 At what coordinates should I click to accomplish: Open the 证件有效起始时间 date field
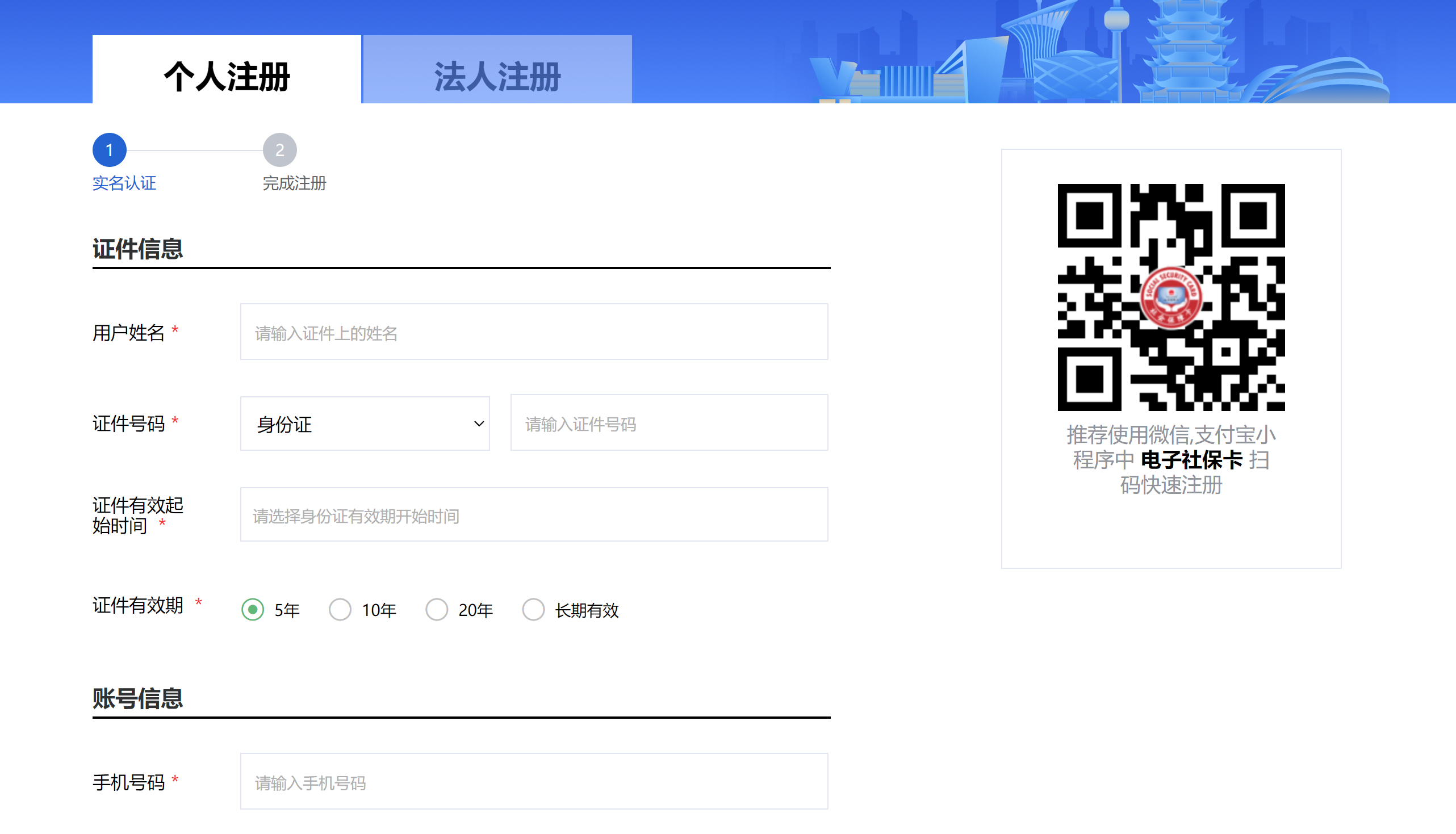point(534,514)
